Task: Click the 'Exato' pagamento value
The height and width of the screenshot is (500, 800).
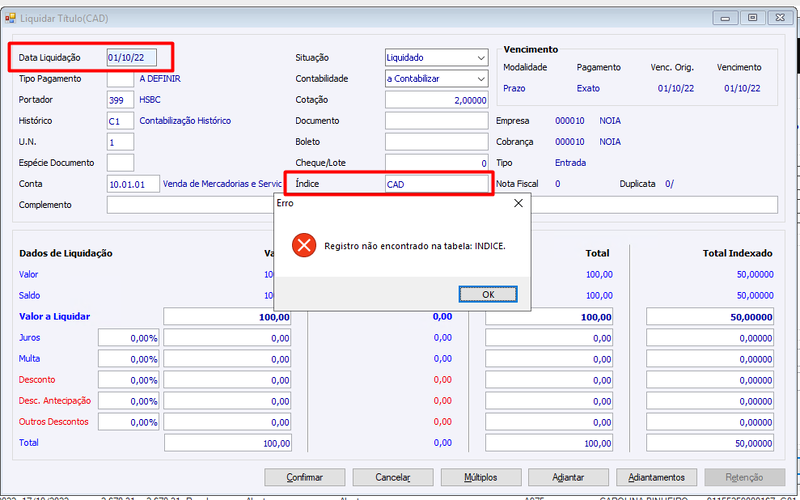Action: [588, 88]
